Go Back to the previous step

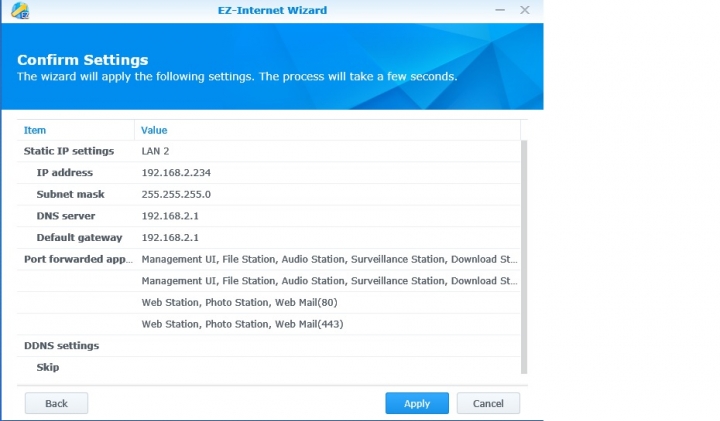56,403
